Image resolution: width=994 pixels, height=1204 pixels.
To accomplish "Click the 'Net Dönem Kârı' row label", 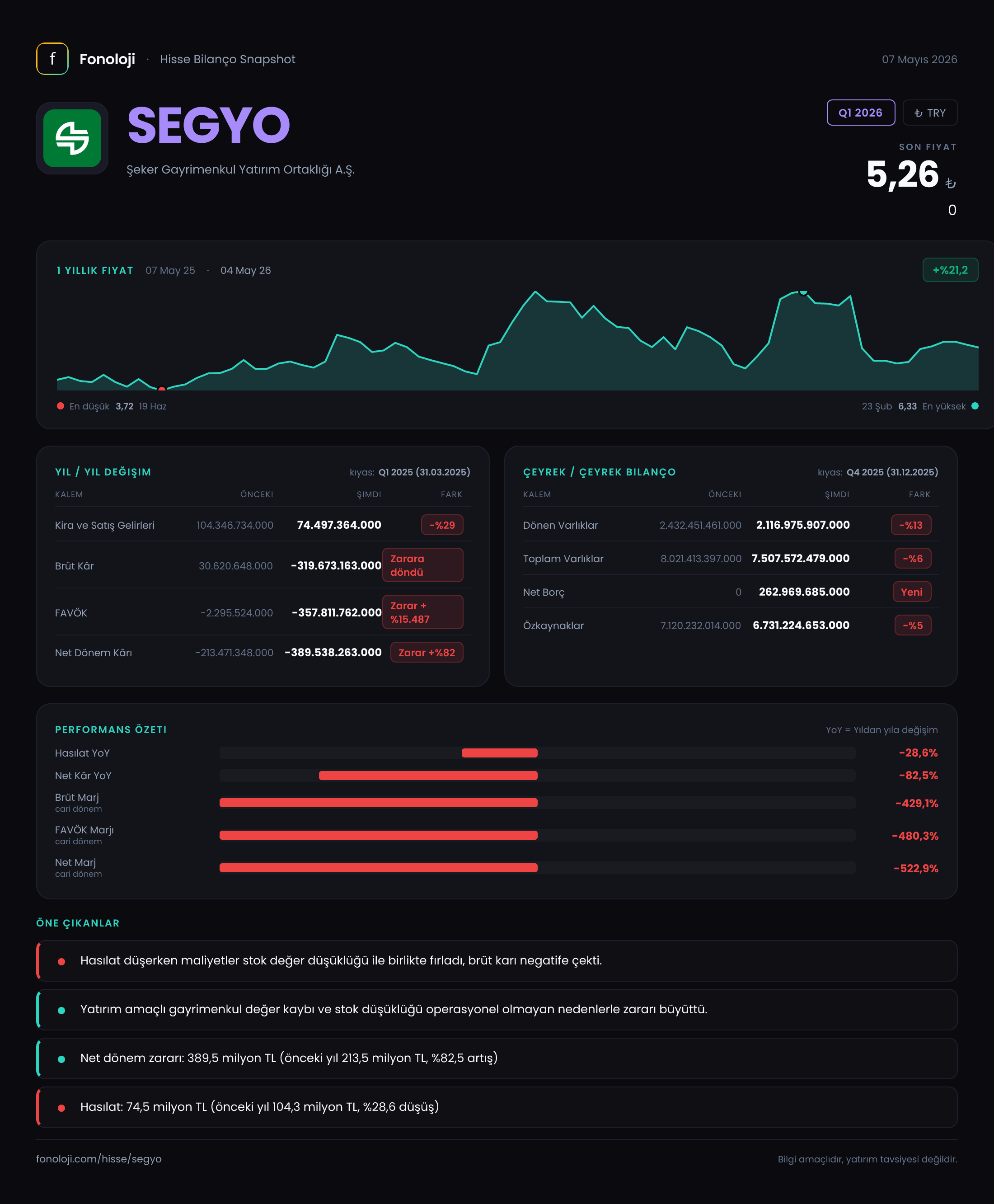I will (94, 653).
